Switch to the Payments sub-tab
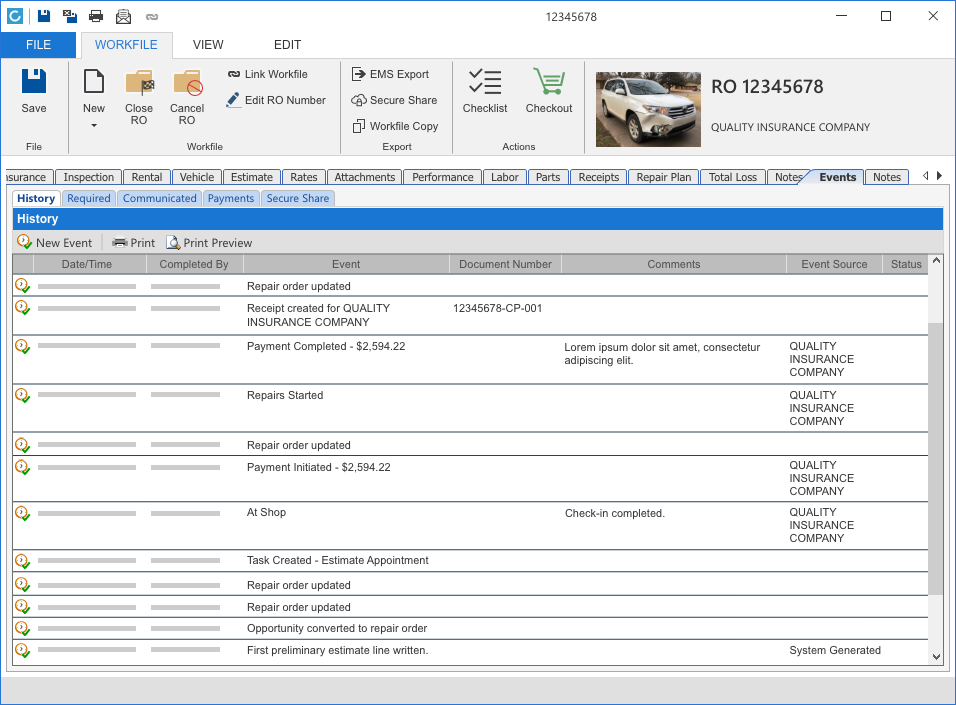This screenshot has width=956, height=705. click(231, 198)
